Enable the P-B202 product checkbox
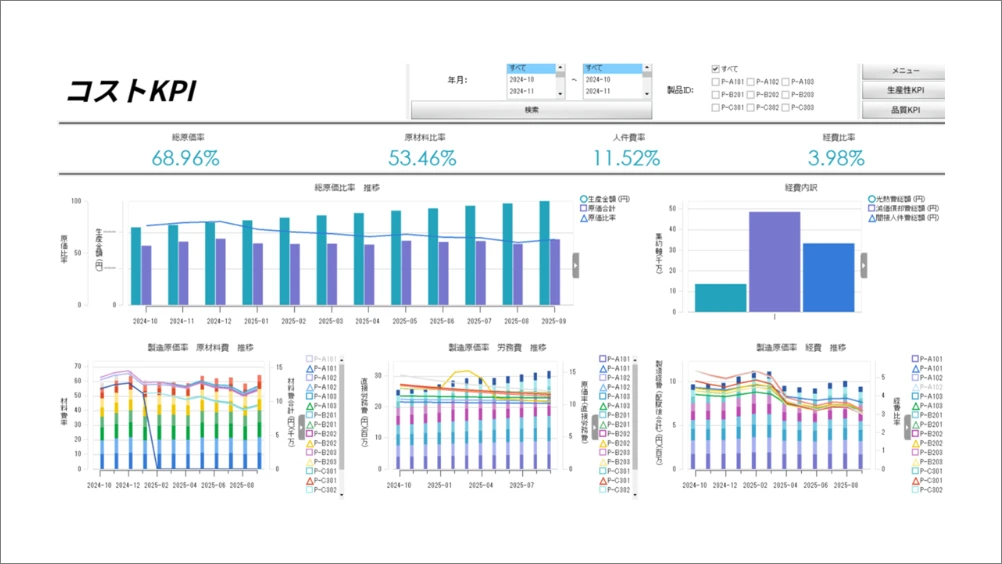Image resolution: width=1002 pixels, height=564 pixels. point(751,95)
